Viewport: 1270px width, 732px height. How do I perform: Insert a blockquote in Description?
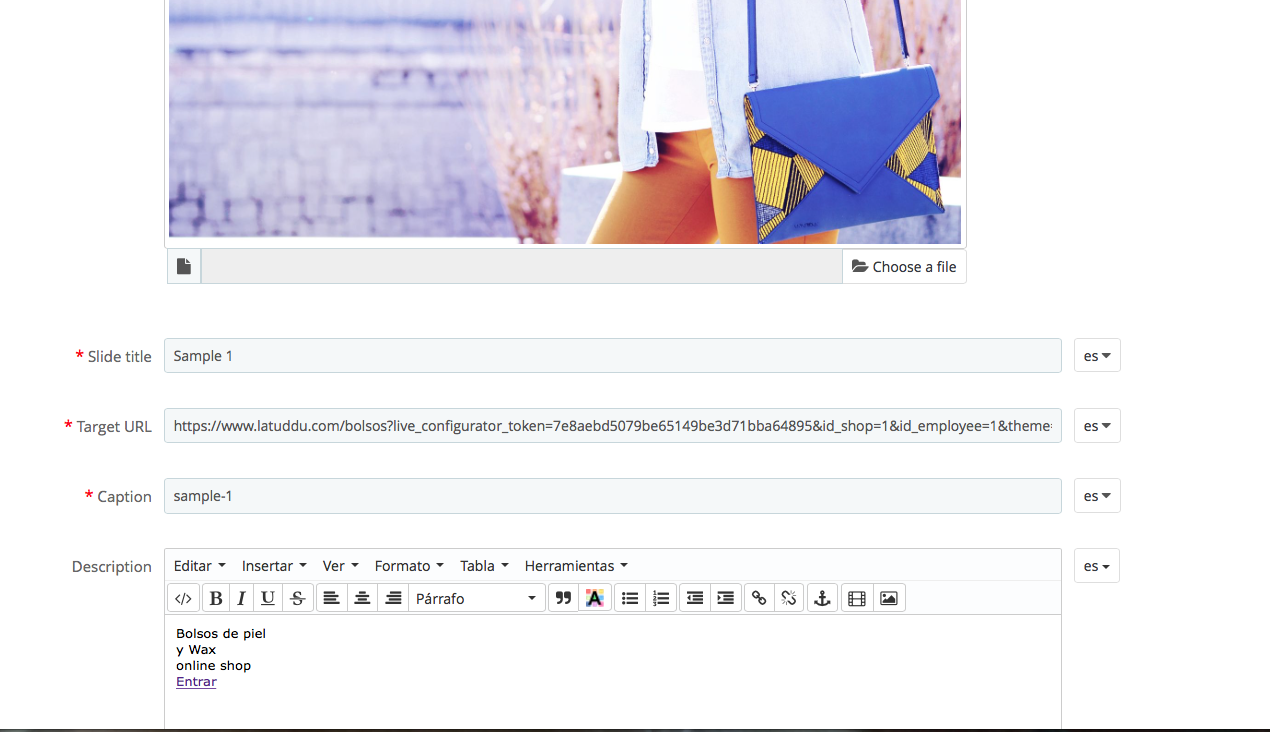563,598
